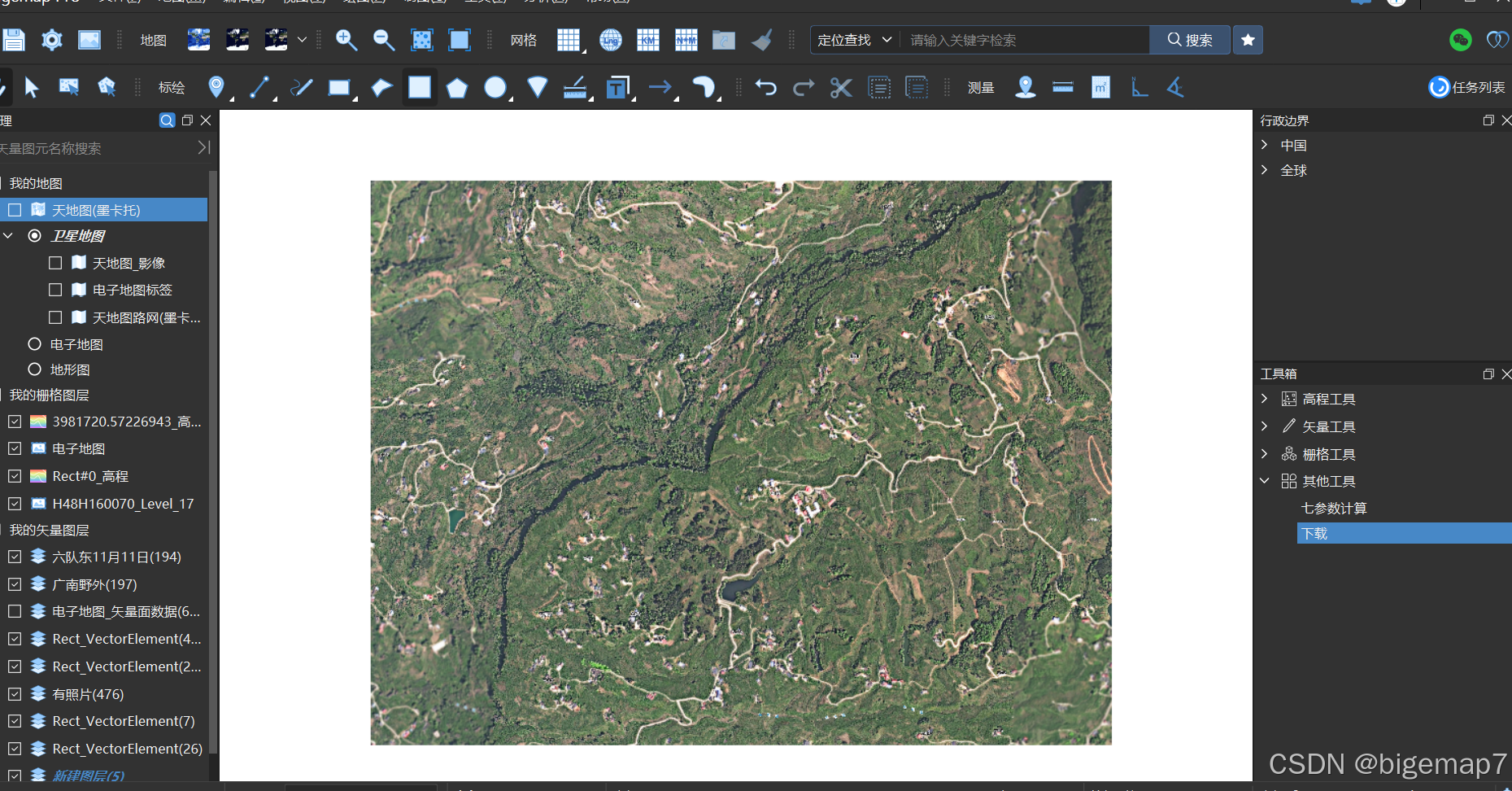Click the scissors cut tool
Image resolution: width=1512 pixels, height=791 pixels.
coord(841,87)
